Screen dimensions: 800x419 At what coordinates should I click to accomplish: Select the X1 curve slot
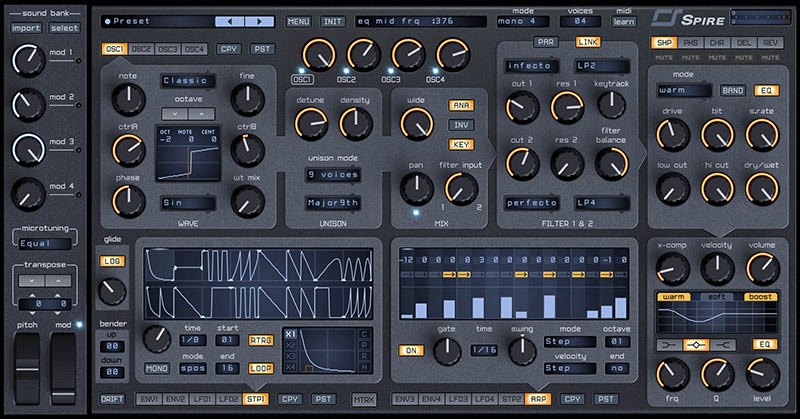point(290,334)
